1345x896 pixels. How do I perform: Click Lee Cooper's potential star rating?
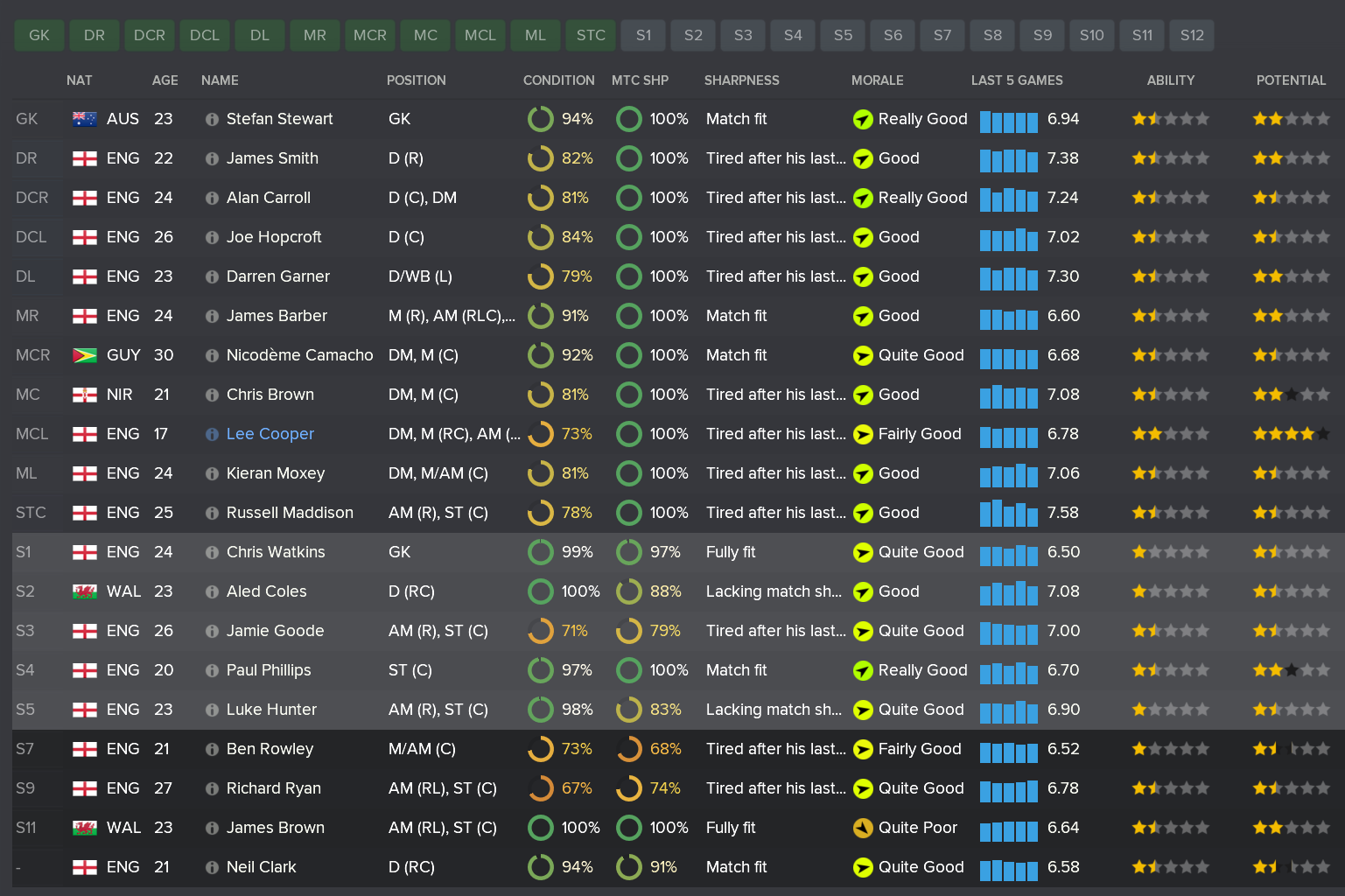coord(1291,434)
